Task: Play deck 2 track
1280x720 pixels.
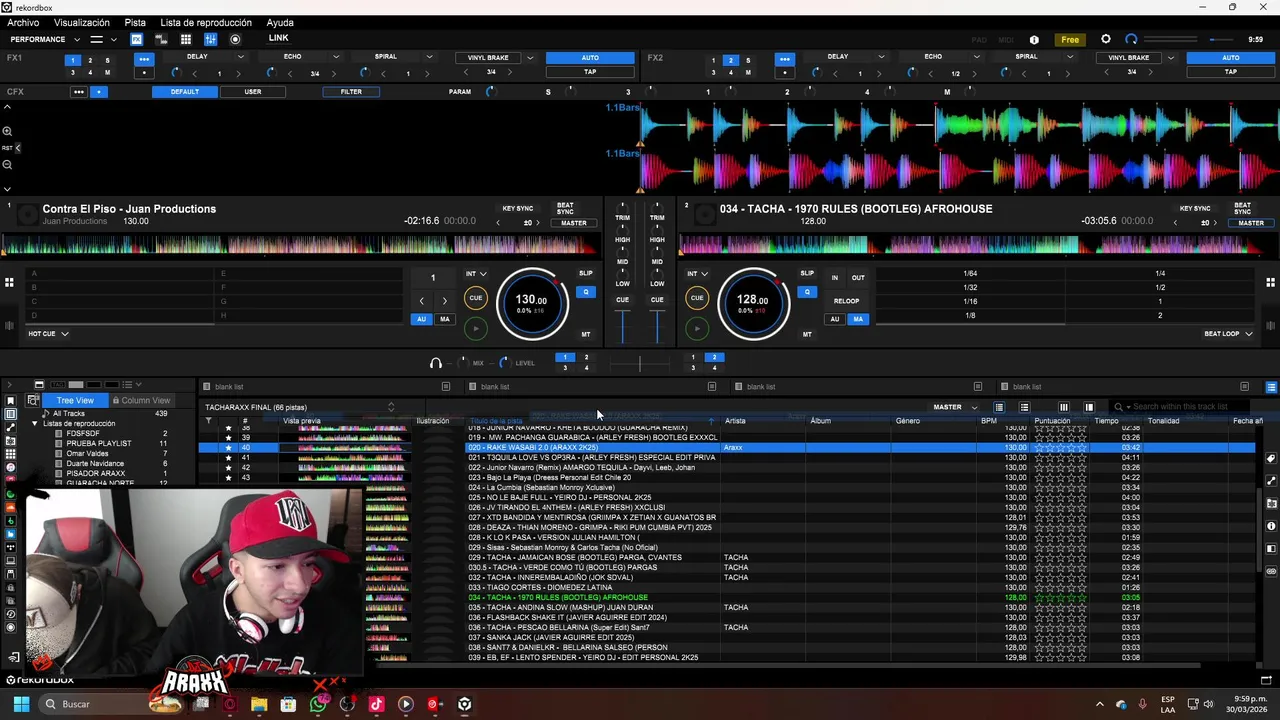Action: 697,328
